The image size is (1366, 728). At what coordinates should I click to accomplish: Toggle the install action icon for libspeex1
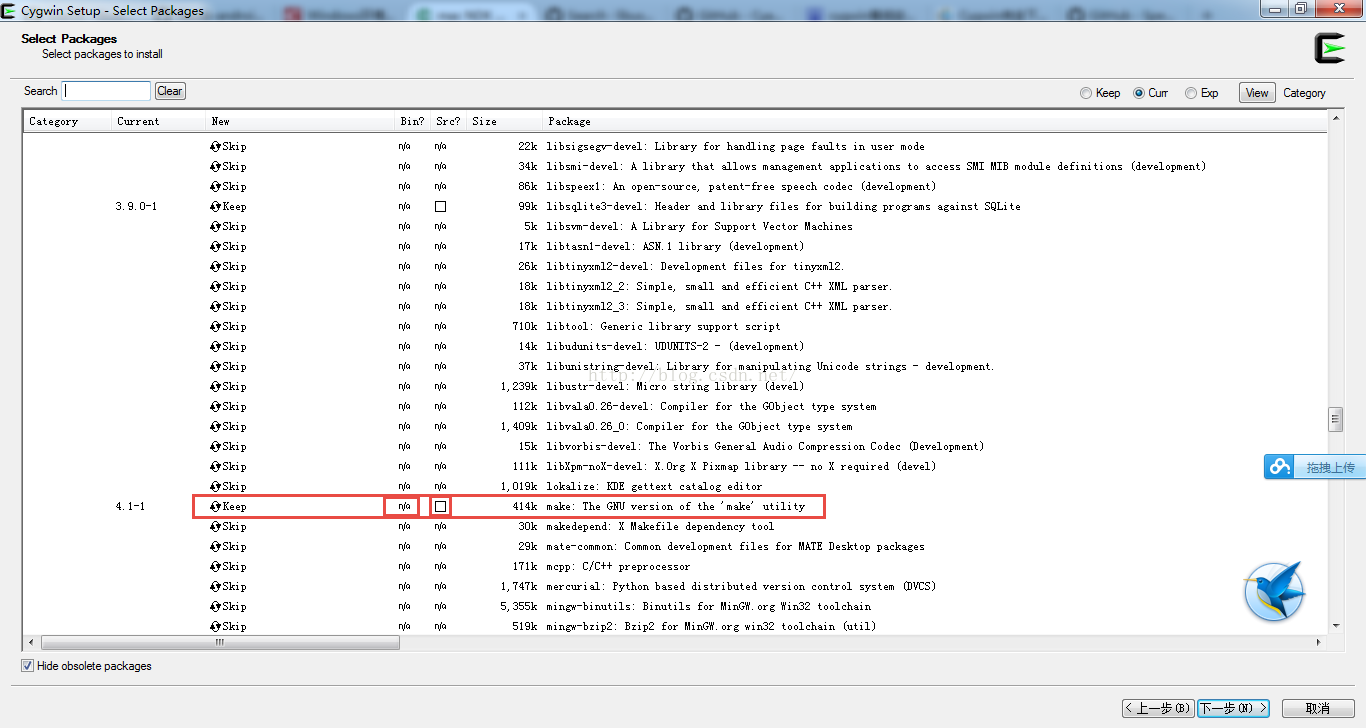point(215,186)
